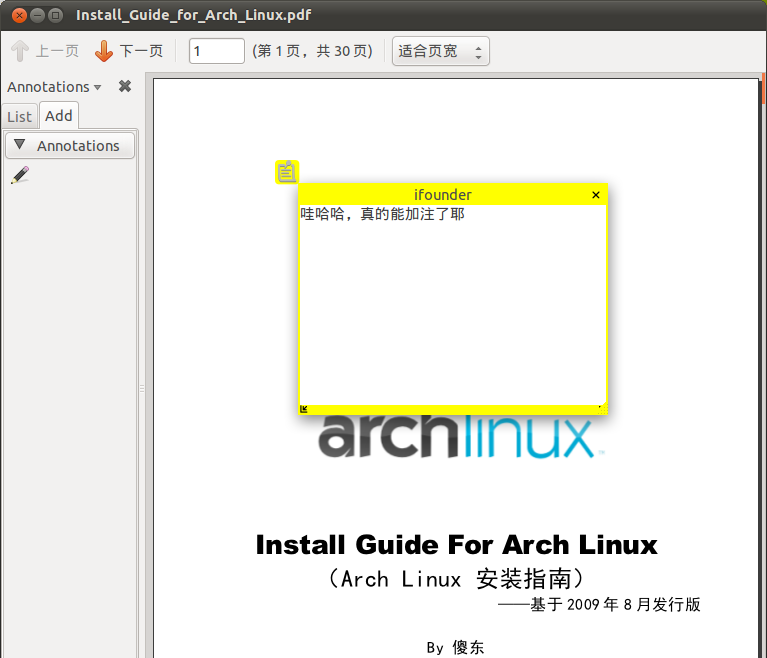Click the page number input field
Screen dimensions: 767x658
pyautogui.click(x=217, y=51)
